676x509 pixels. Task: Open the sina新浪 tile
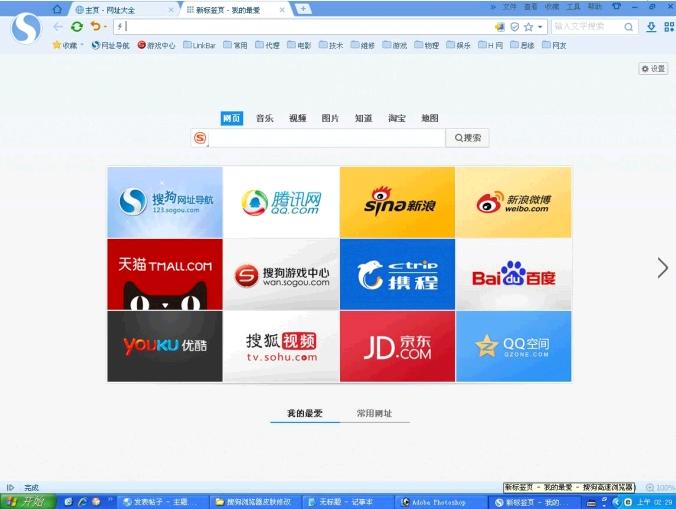click(x=397, y=202)
